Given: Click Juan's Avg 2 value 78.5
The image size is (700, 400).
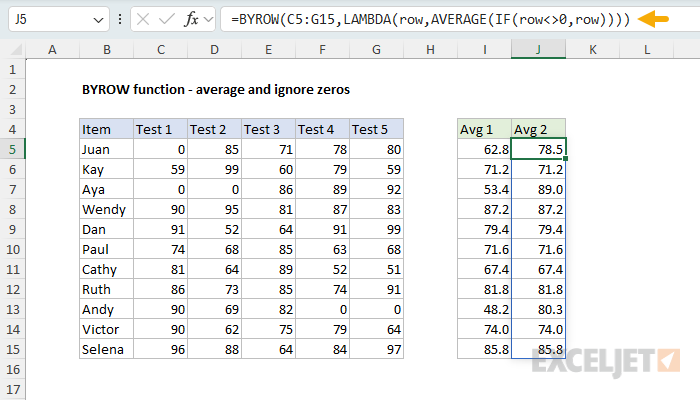Looking at the screenshot, I should click(539, 150).
